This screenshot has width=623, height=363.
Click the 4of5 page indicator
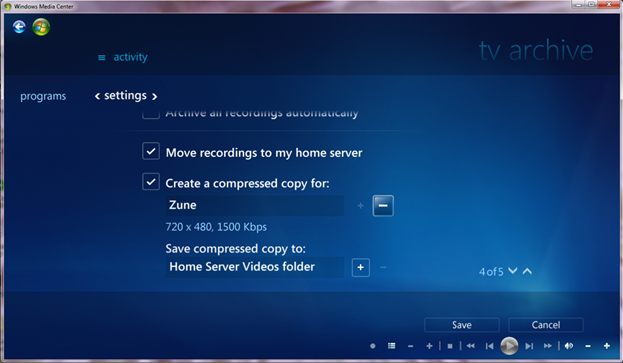[491, 272]
